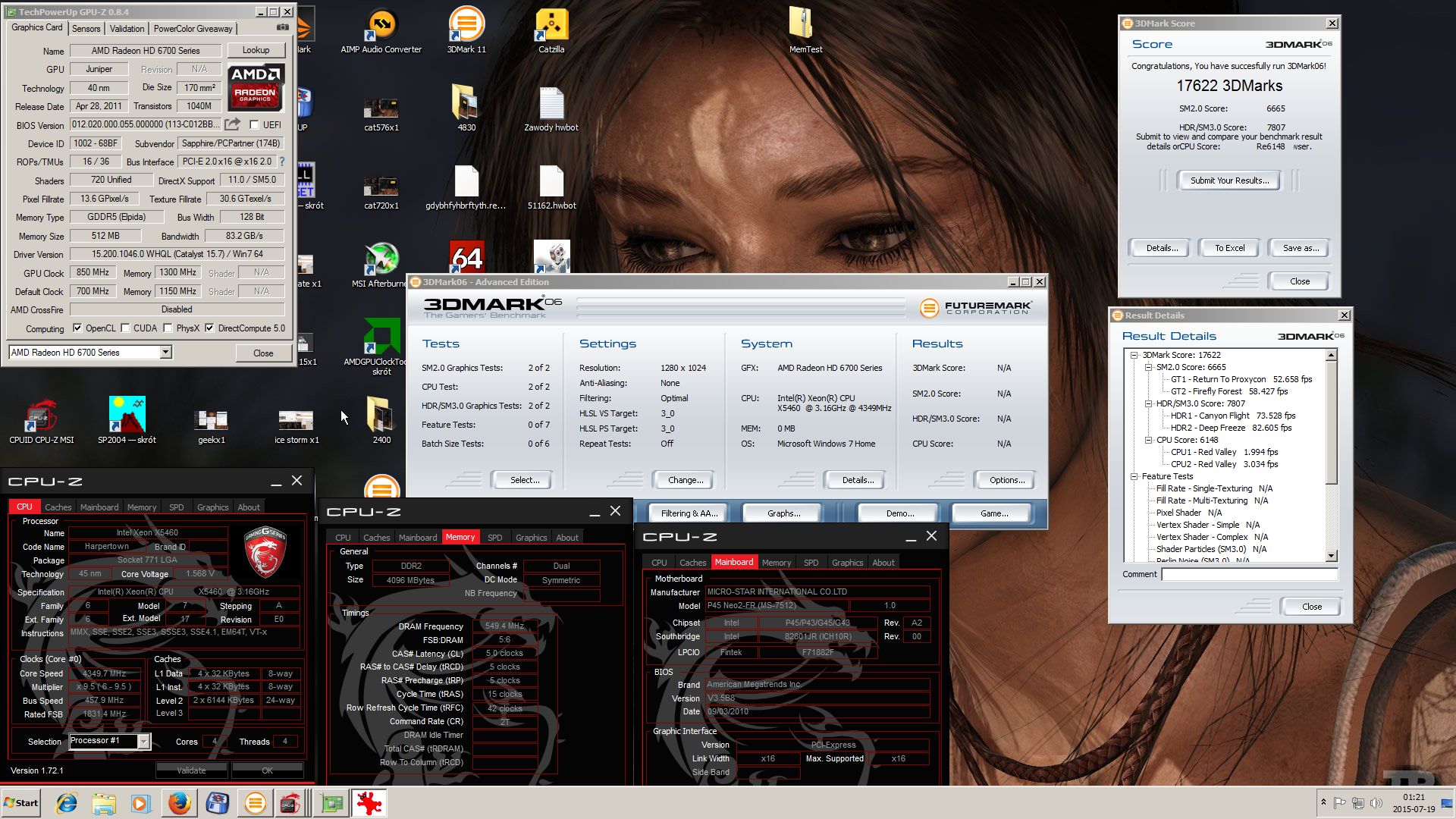Open the CPU-Z Processor #1 selection dropdown
The height and width of the screenshot is (819, 1456).
click(143, 742)
